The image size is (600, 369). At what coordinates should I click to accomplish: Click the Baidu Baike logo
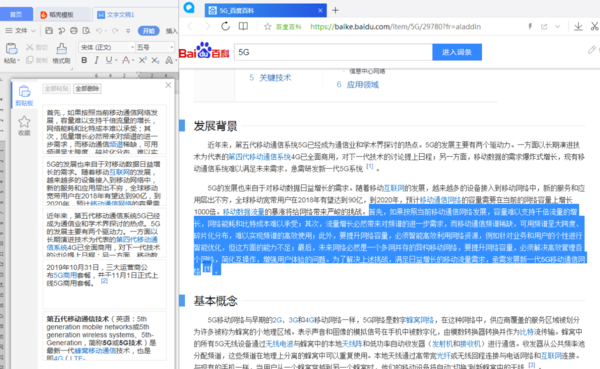(x=204, y=52)
